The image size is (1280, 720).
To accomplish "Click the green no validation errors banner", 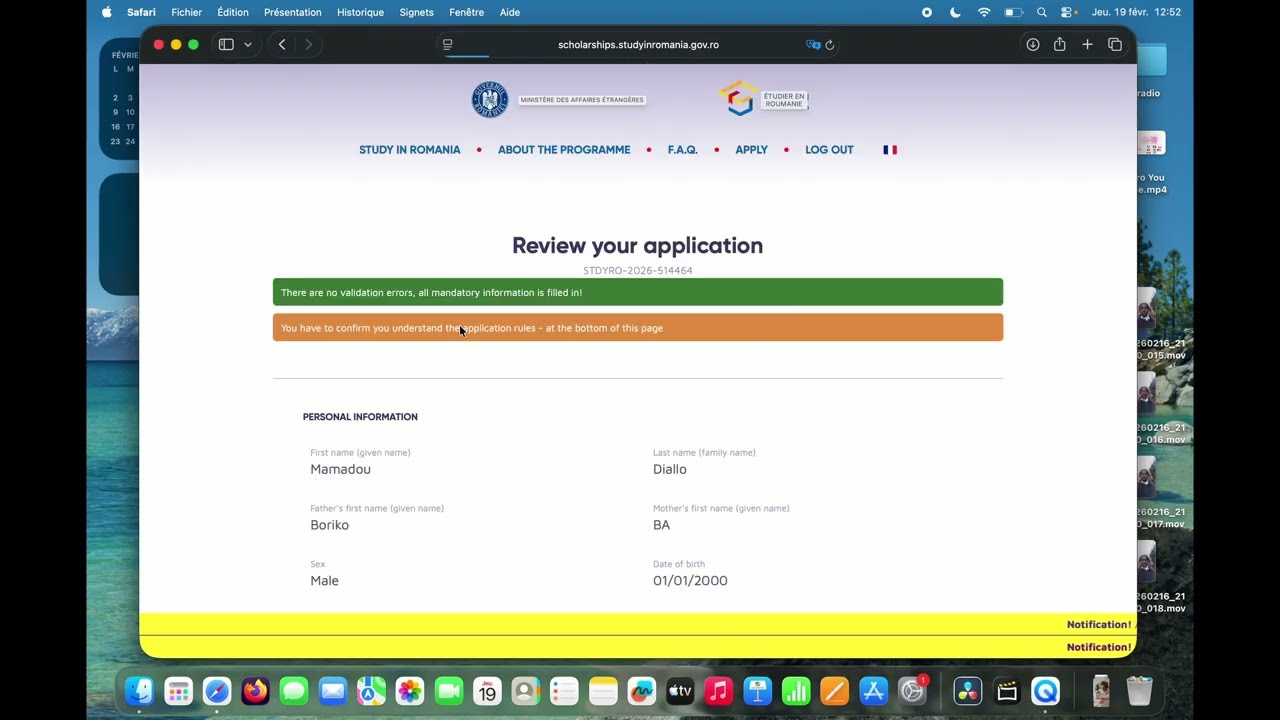I will 638,292.
